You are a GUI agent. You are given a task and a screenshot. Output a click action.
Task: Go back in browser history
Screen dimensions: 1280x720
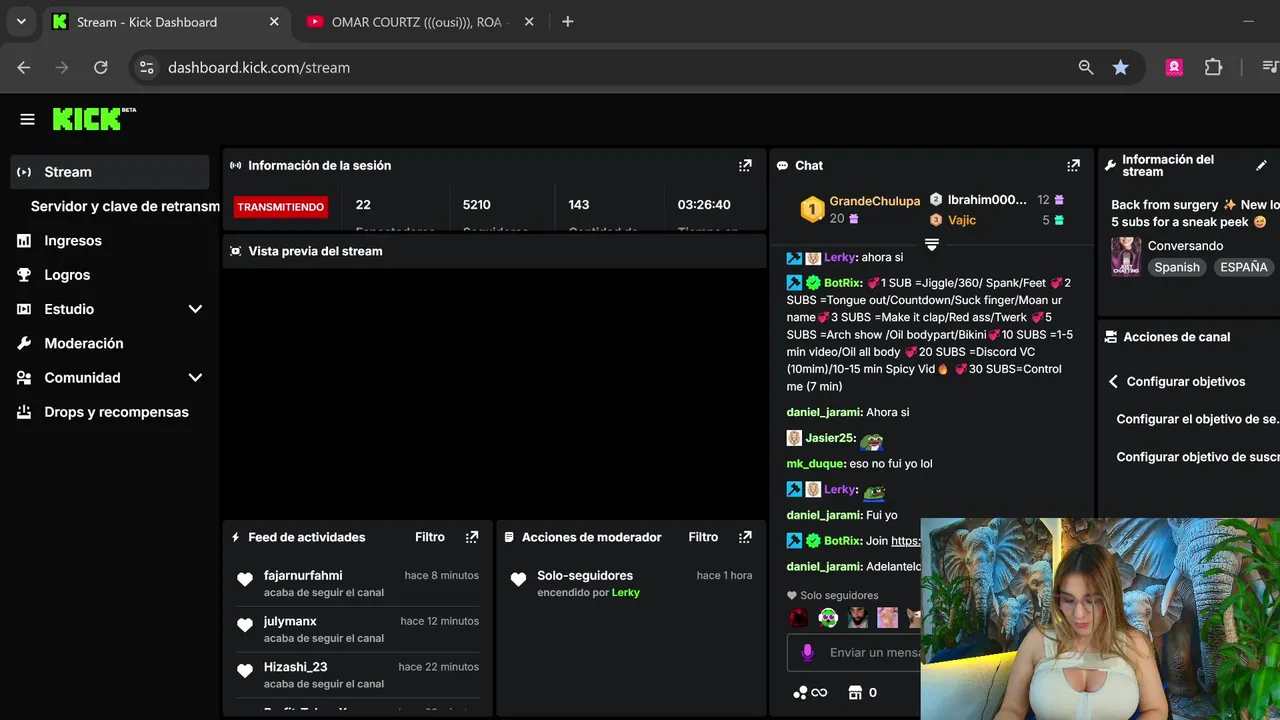pyautogui.click(x=24, y=68)
